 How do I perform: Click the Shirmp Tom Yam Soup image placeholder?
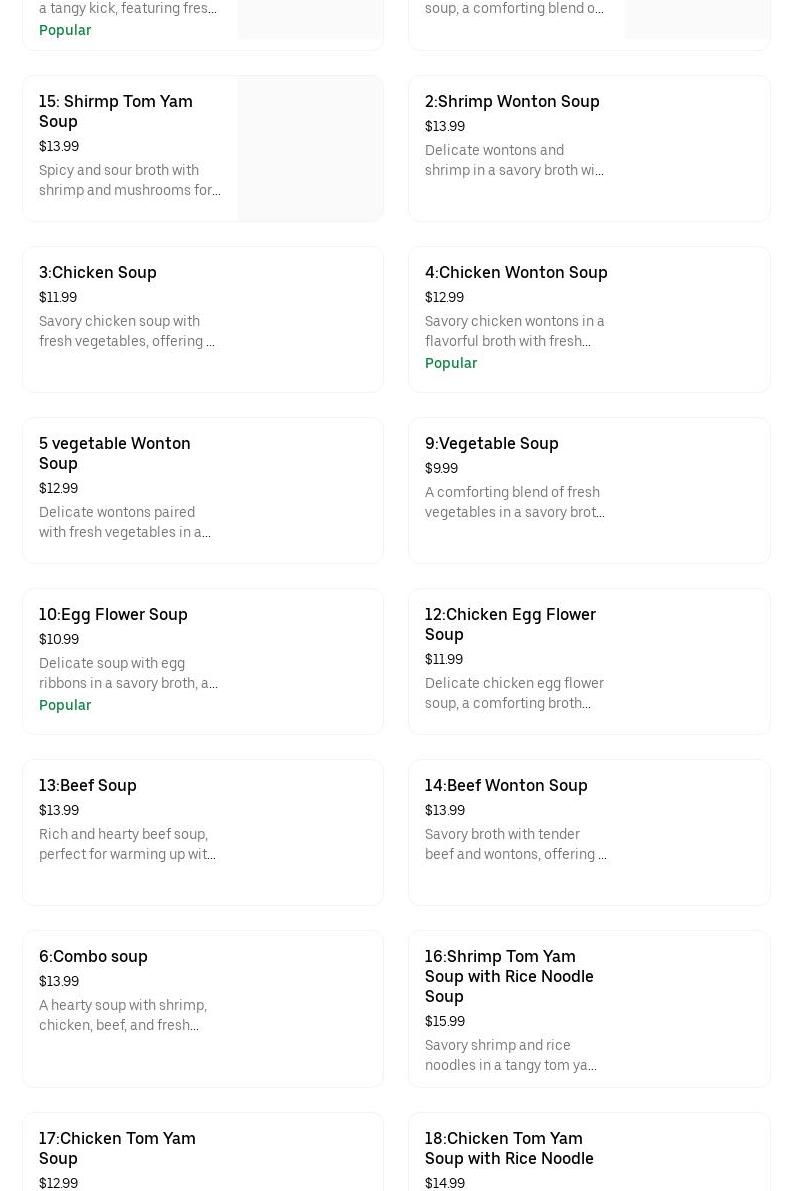click(x=310, y=149)
